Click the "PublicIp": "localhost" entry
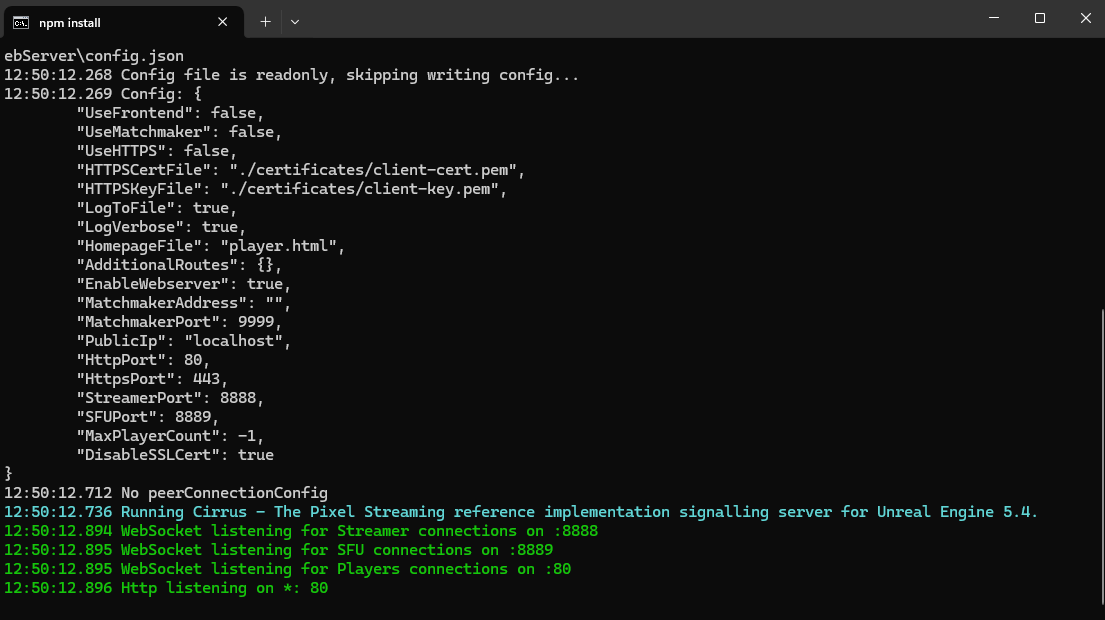 point(183,341)
